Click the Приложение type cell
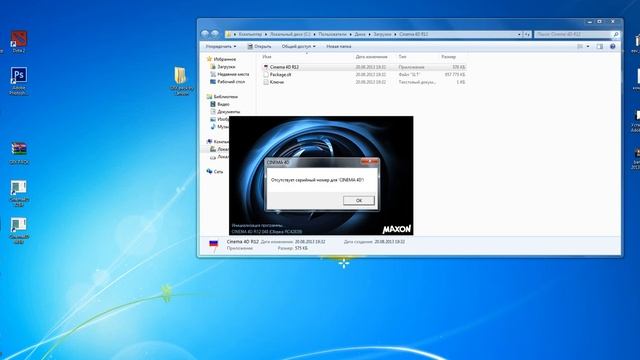Image resolution: width=640 pixels, height=360 pixels. click(411, 67)
